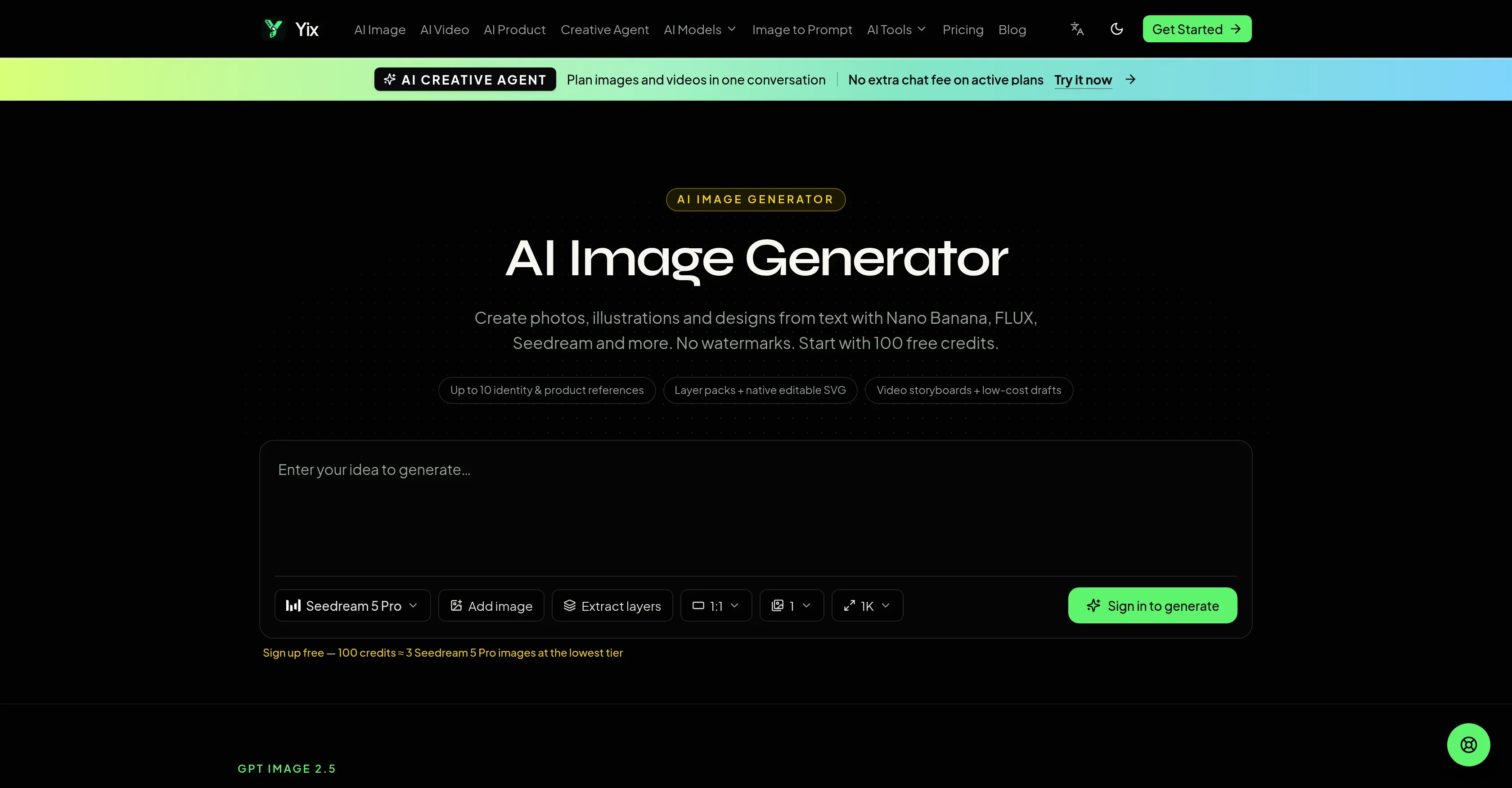1512x788 pixels.
Task: Expand the AI Tools dropdown menu
Action: [896, 29]
